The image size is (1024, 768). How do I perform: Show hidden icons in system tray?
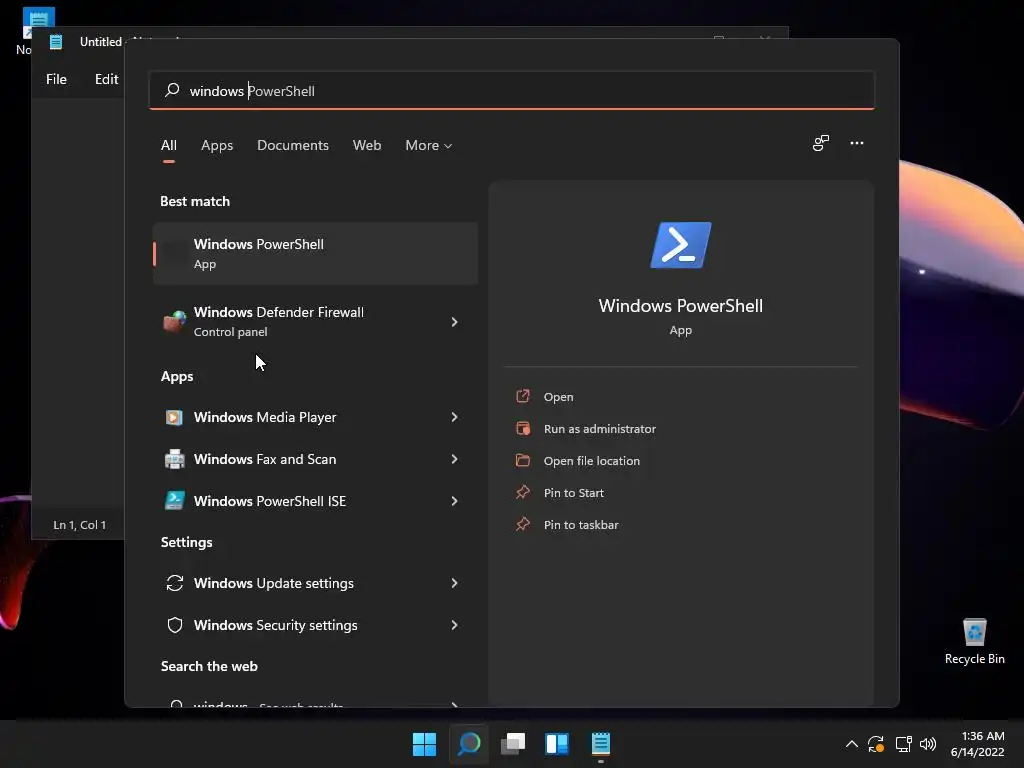pyautogui.click(x=852, y=744)
